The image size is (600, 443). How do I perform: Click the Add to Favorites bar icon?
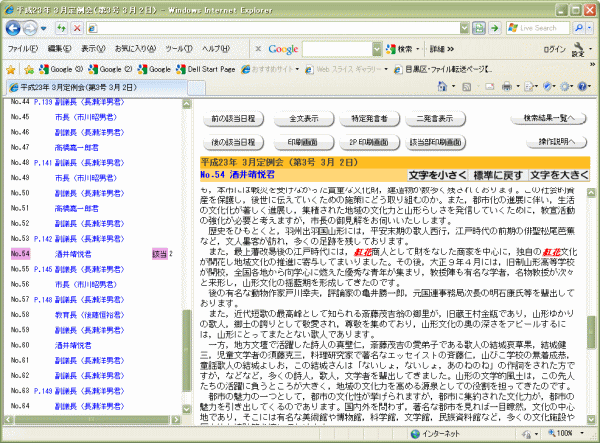(x=29, y=69)
